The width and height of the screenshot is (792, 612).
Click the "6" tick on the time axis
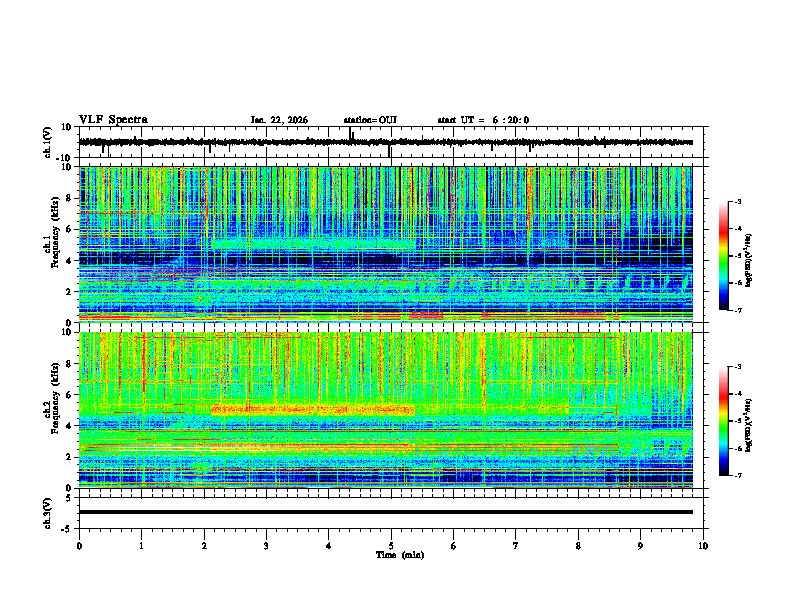(454, 546)
